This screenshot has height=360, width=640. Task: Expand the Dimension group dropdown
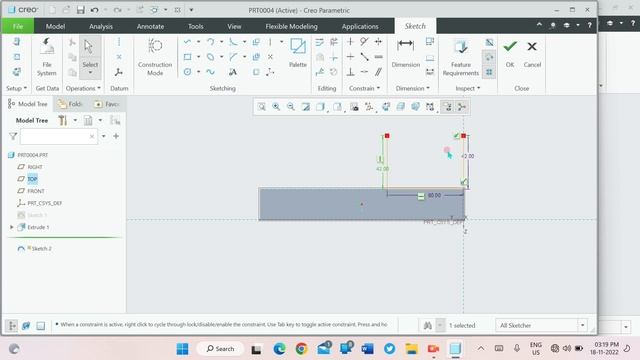(x=412, y=88)
